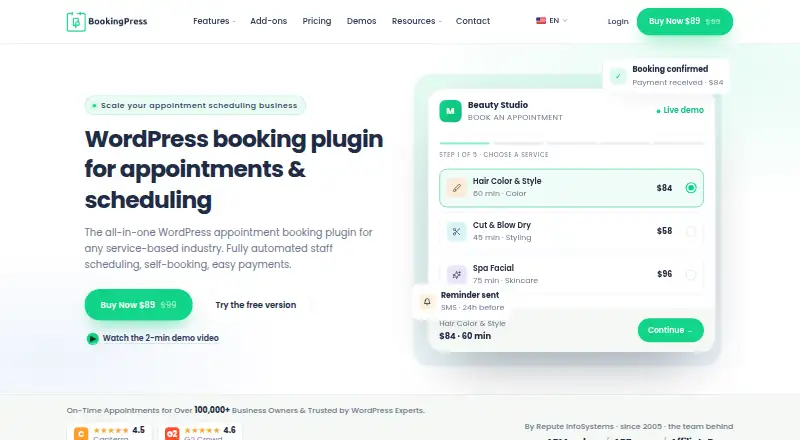Open the Demos page
The image size is (800, 440).
pos(361,21)
